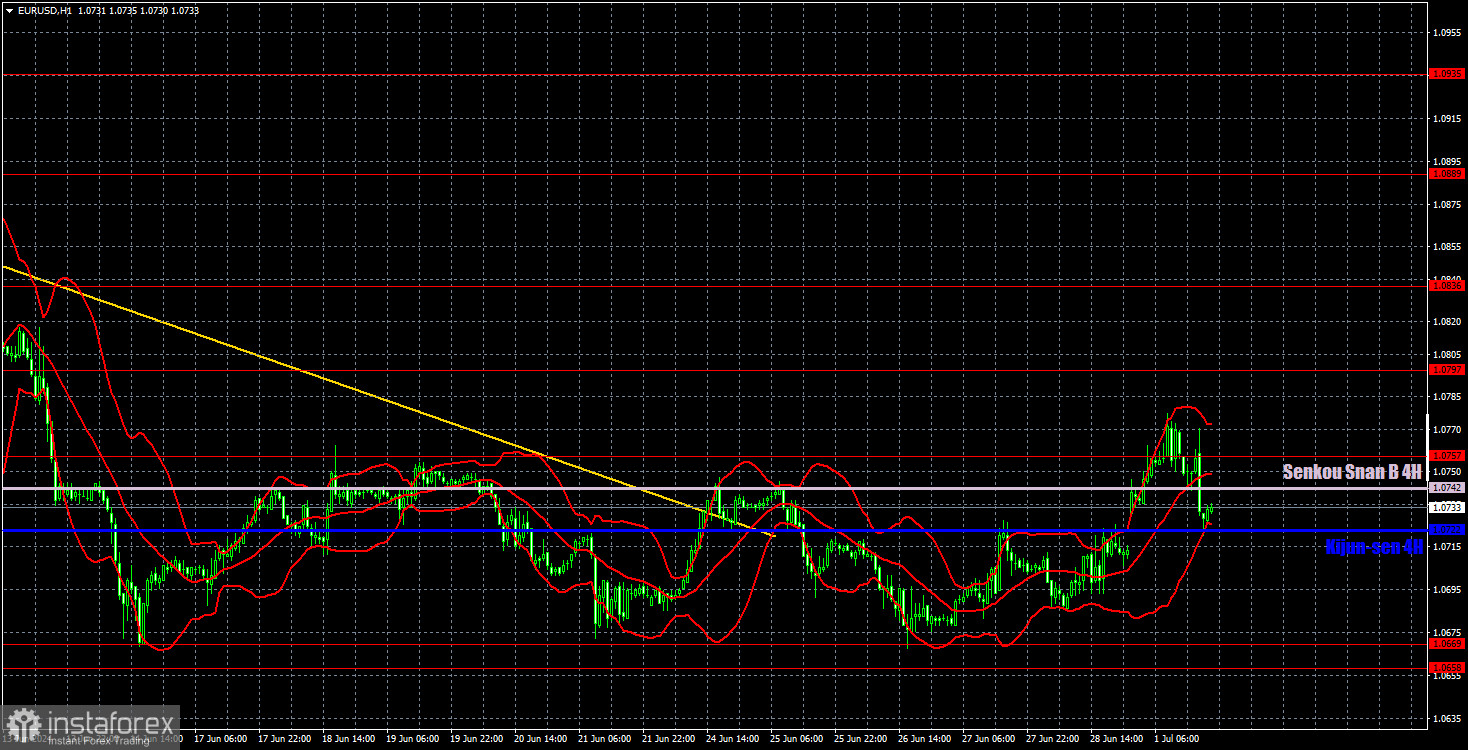Click the 19 Jun 22:00 time label
This screenshot has width=1468, height=750.
tap(477, 739)
